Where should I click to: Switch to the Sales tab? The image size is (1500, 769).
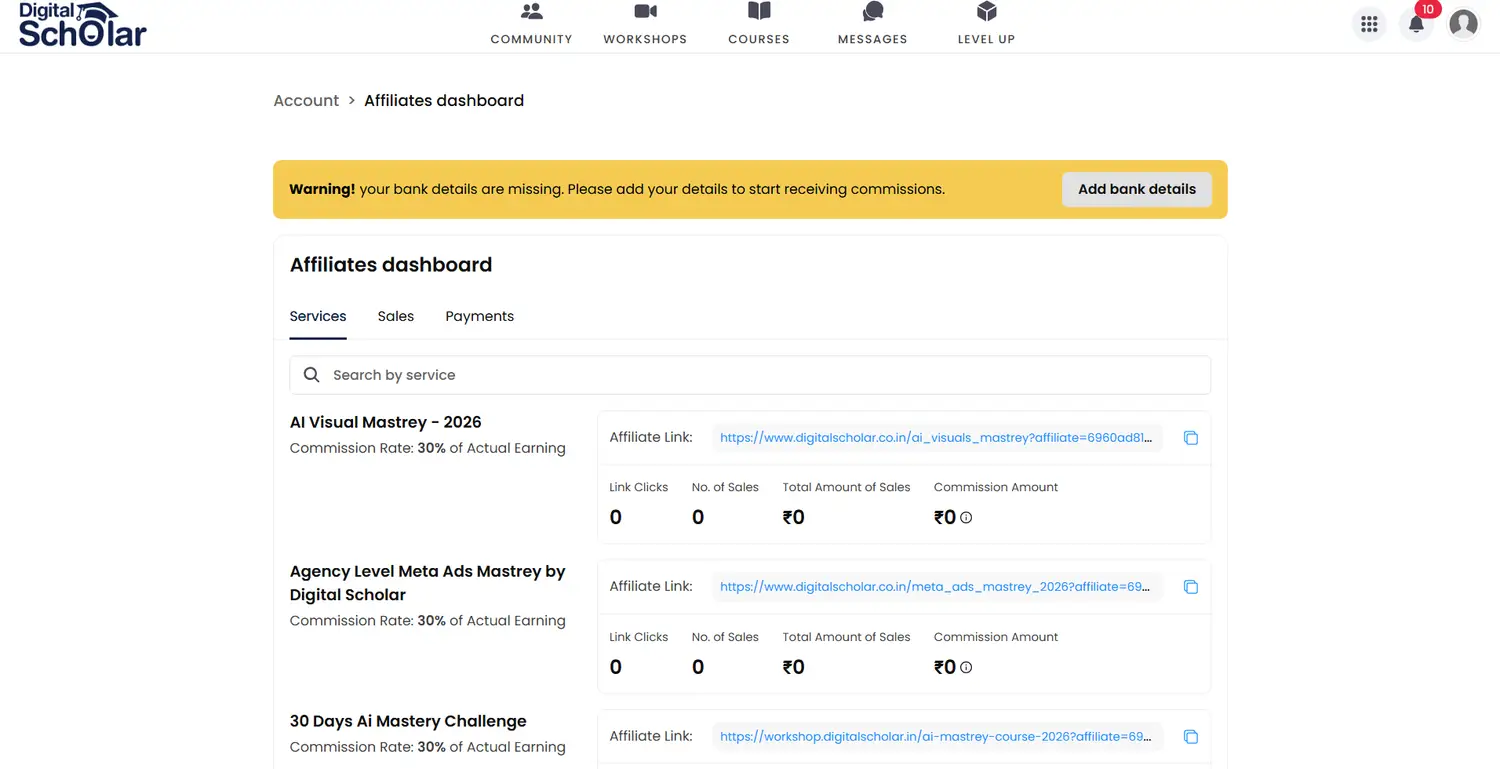pyautogui.click(x=396, y=316)
